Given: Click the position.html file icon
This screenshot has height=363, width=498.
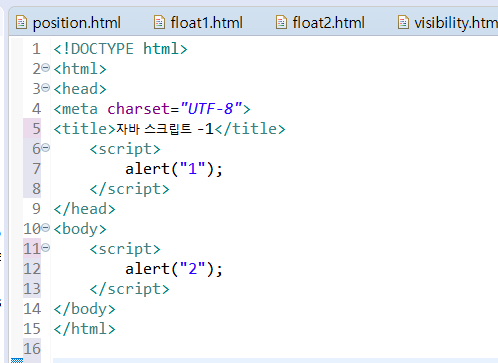Looking at the screenshot, I should [21, 23].
